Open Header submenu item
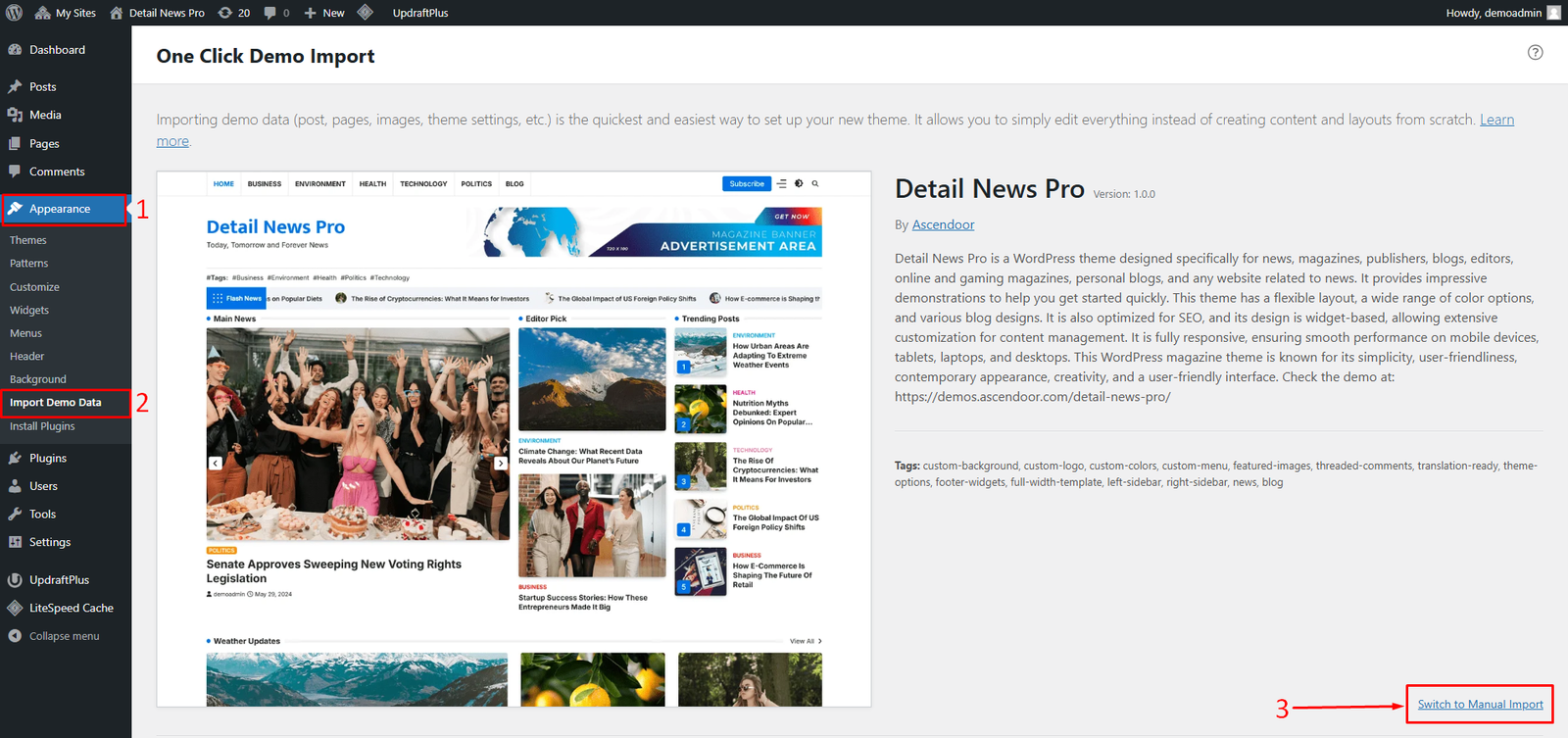 [27, 356]
